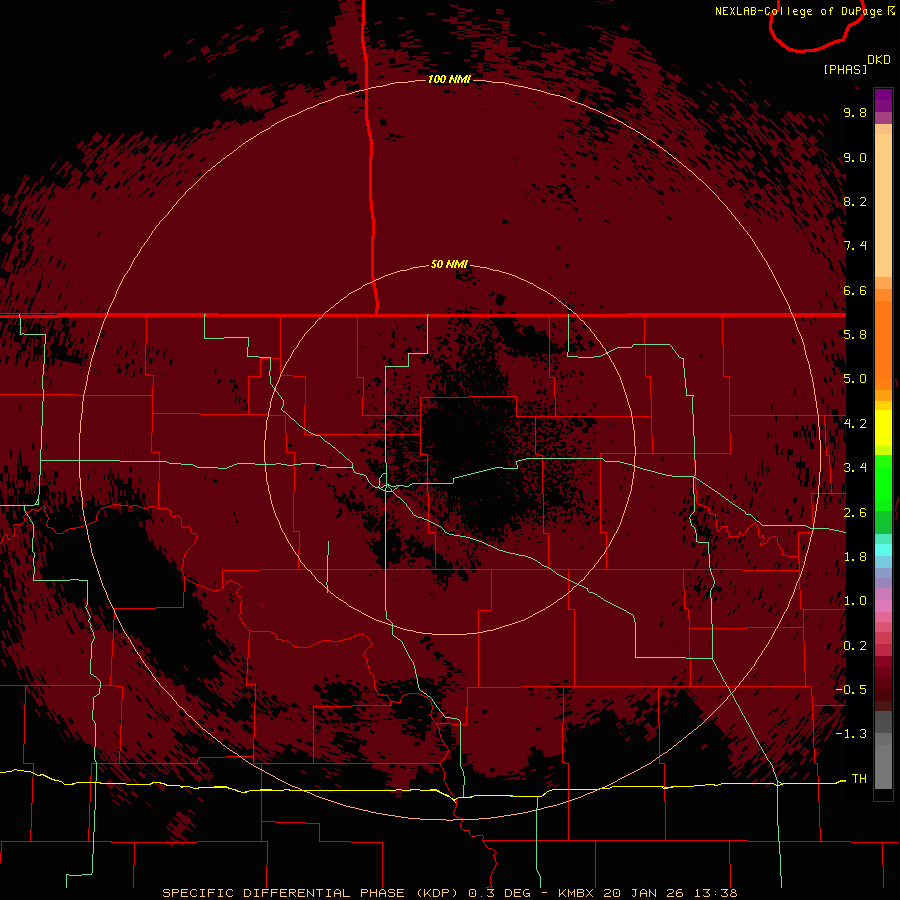Click the TH label on color scale
900x900 pixels.
pos(859,779)
